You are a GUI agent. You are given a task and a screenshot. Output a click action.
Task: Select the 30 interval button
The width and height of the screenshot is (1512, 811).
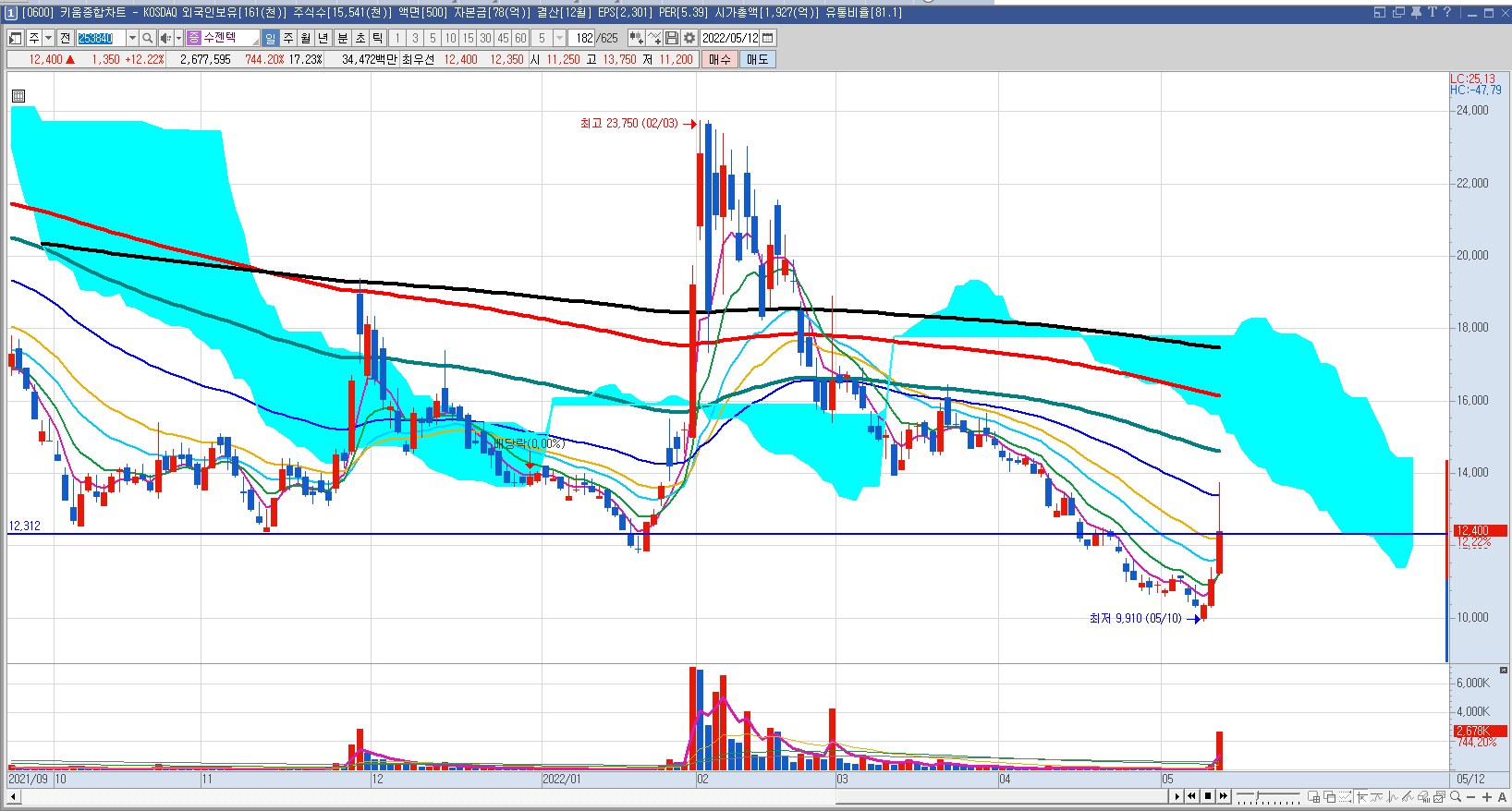485,38
